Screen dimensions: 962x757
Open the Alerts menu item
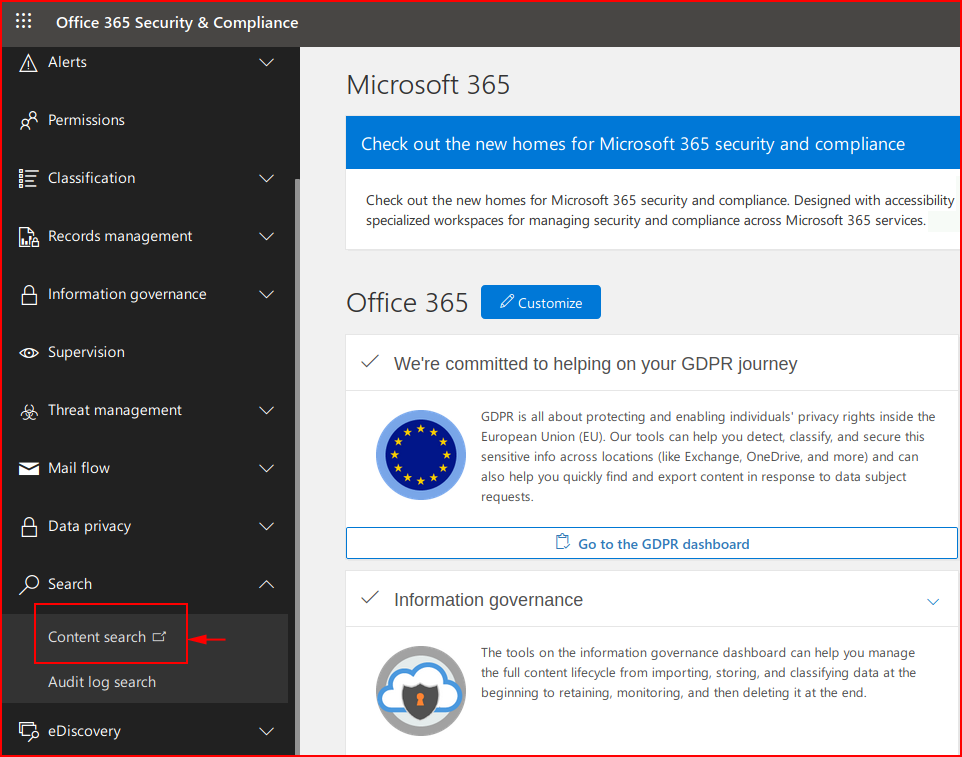[x=67, y=63]
